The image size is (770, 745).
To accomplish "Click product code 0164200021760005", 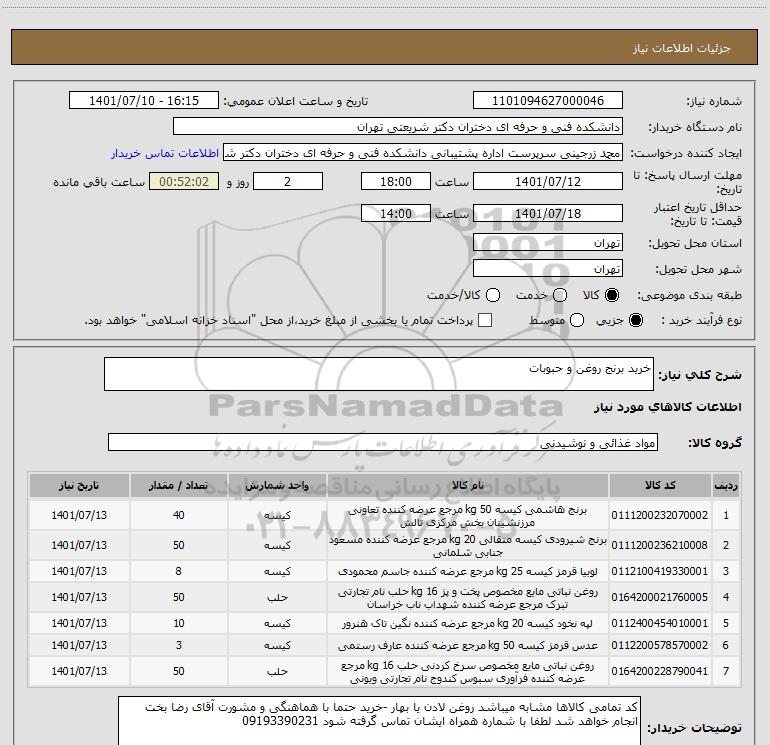I will tap(660, 597).
